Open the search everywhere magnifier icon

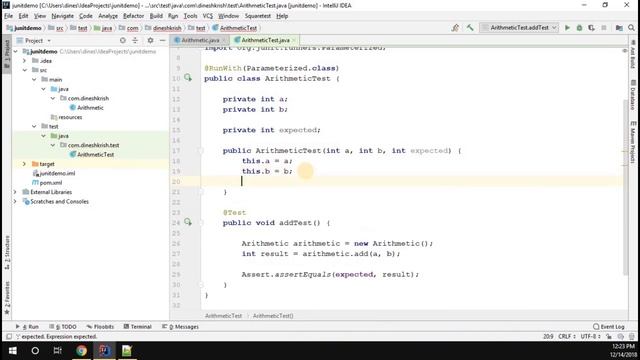click(631, 28)
